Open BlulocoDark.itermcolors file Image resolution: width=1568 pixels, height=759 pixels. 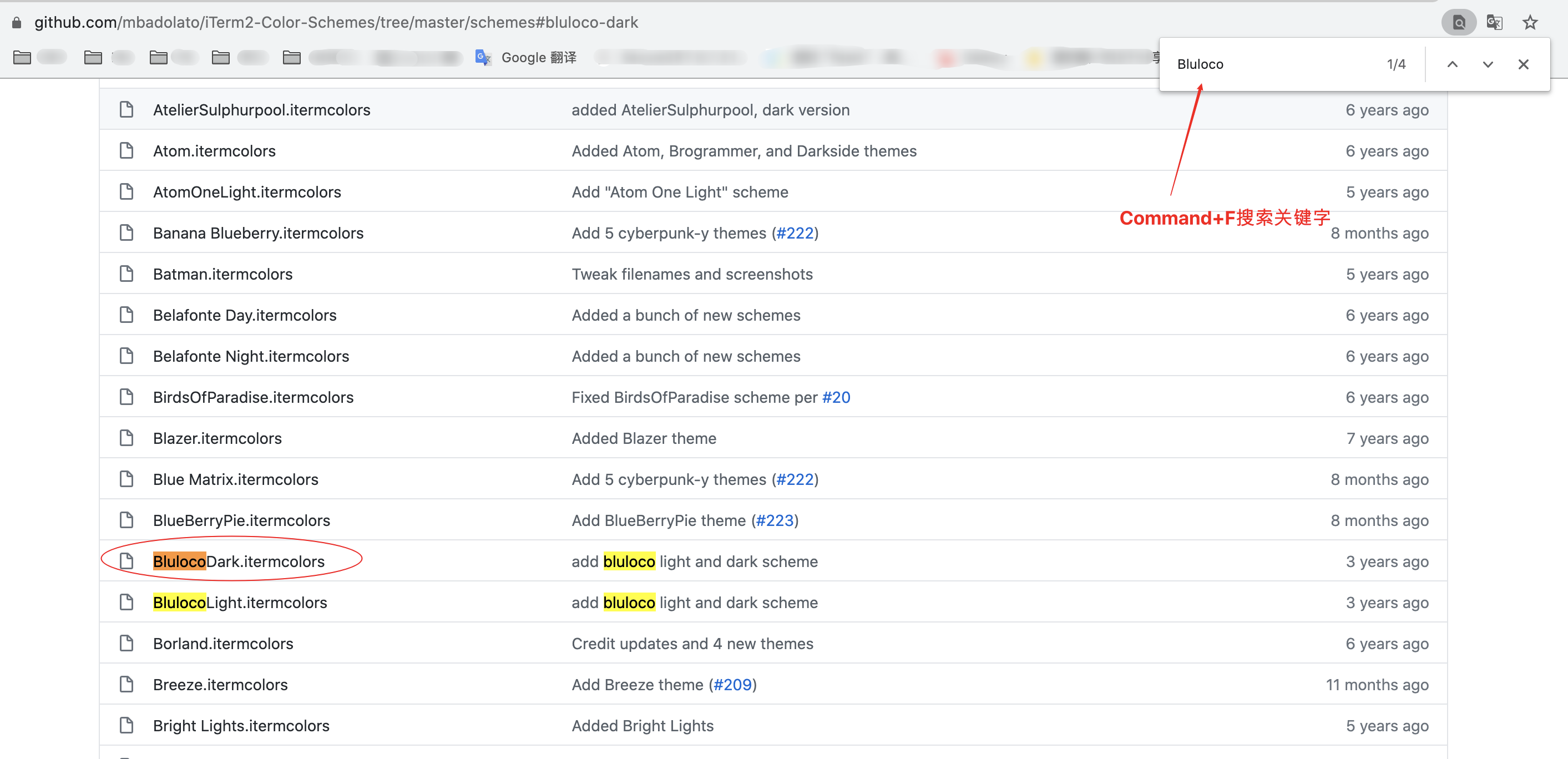pyautogui.click(x=239, y=561)
